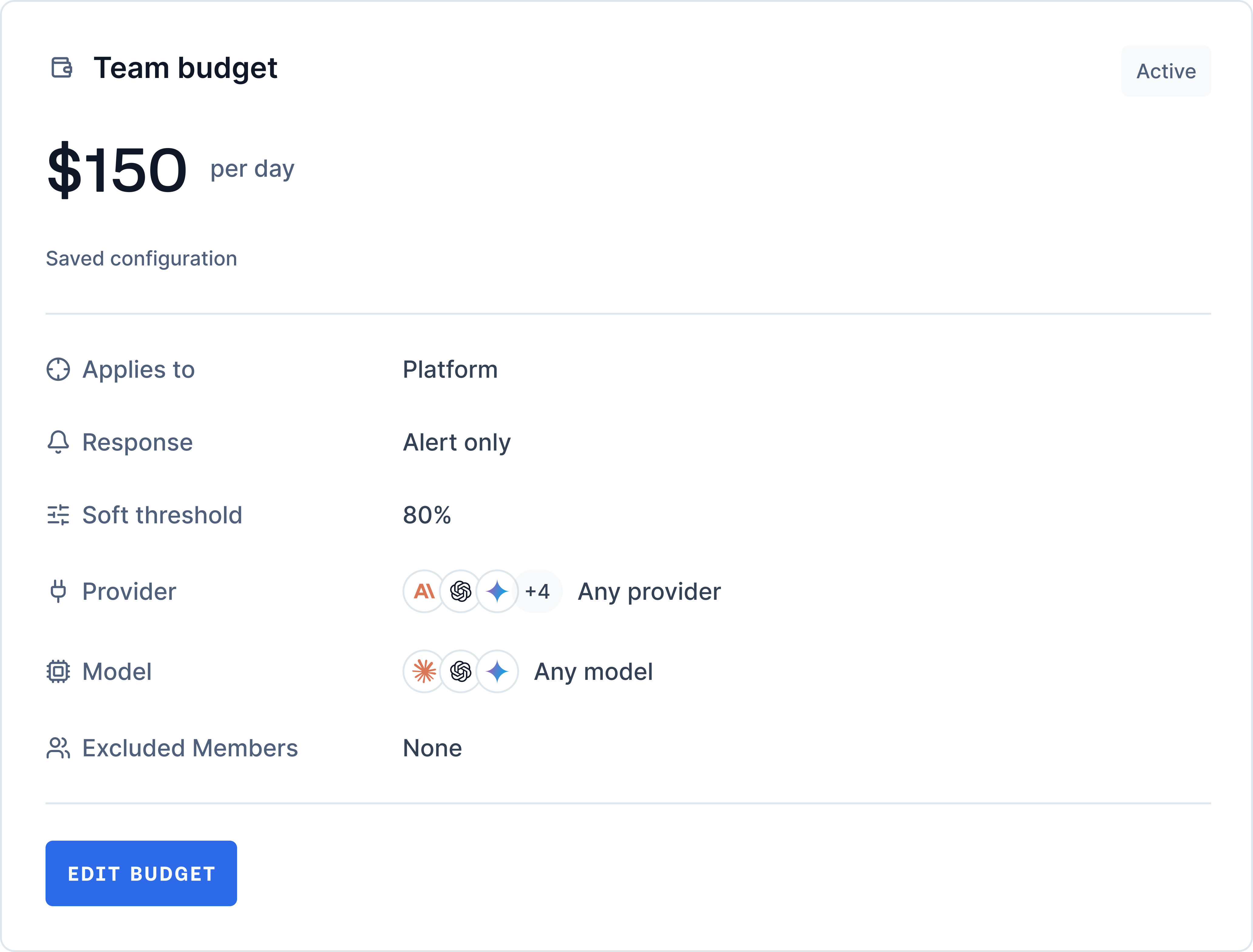Click the Model chip icon

coord(58,671)
